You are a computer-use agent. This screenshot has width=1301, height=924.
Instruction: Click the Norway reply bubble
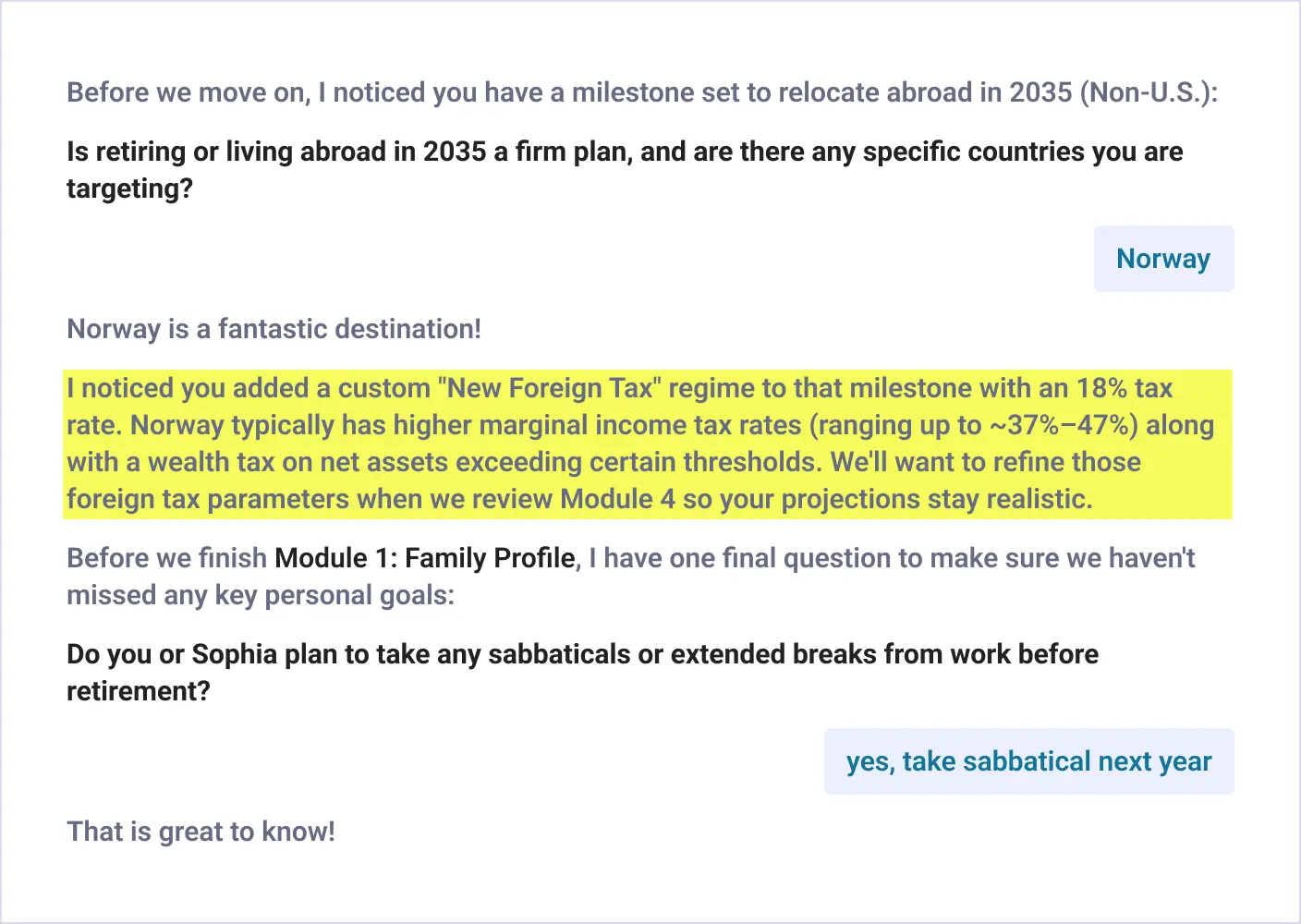coord(1163,259)
